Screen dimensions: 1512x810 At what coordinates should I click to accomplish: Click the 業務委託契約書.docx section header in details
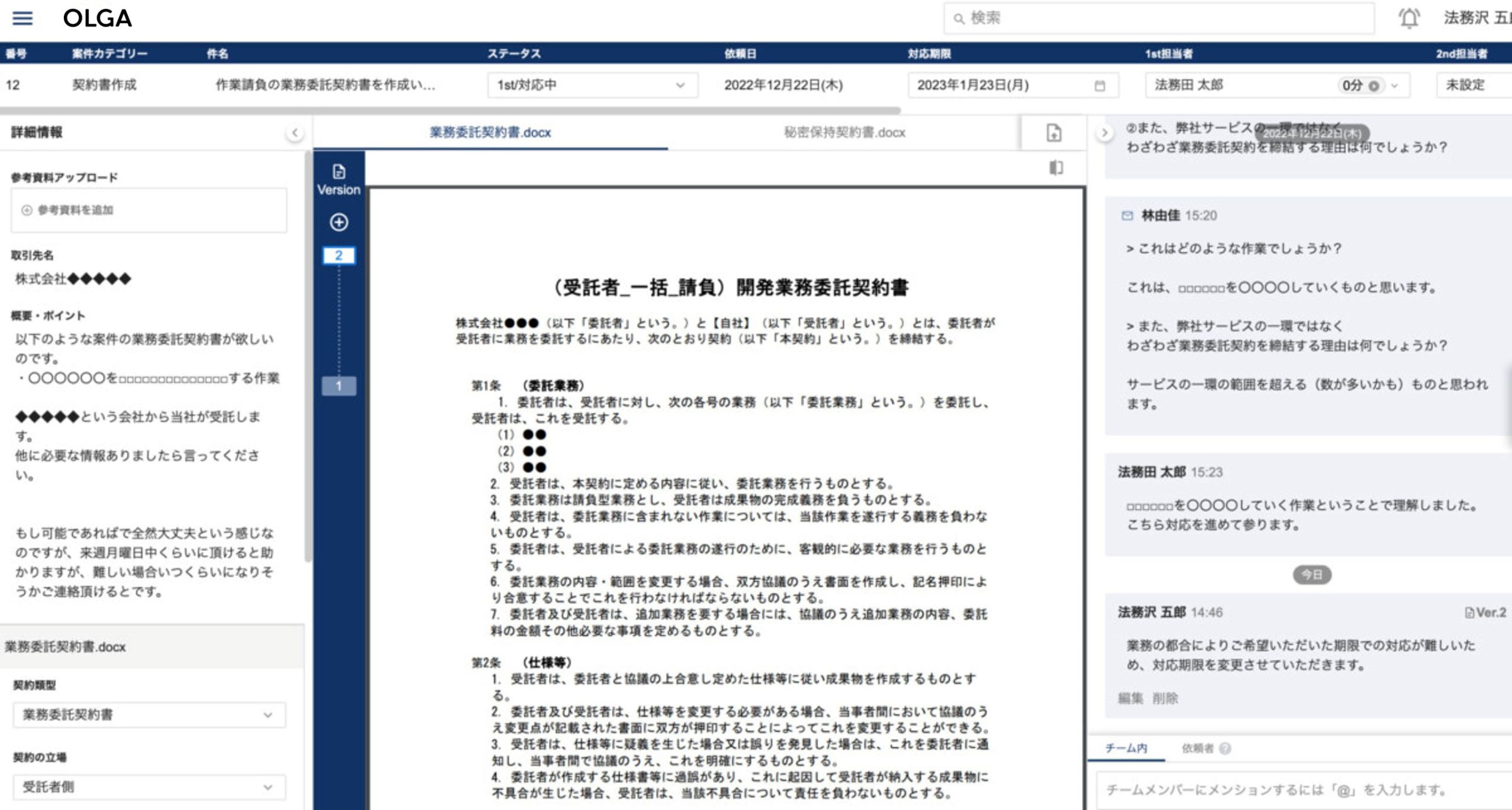[152, 647]
